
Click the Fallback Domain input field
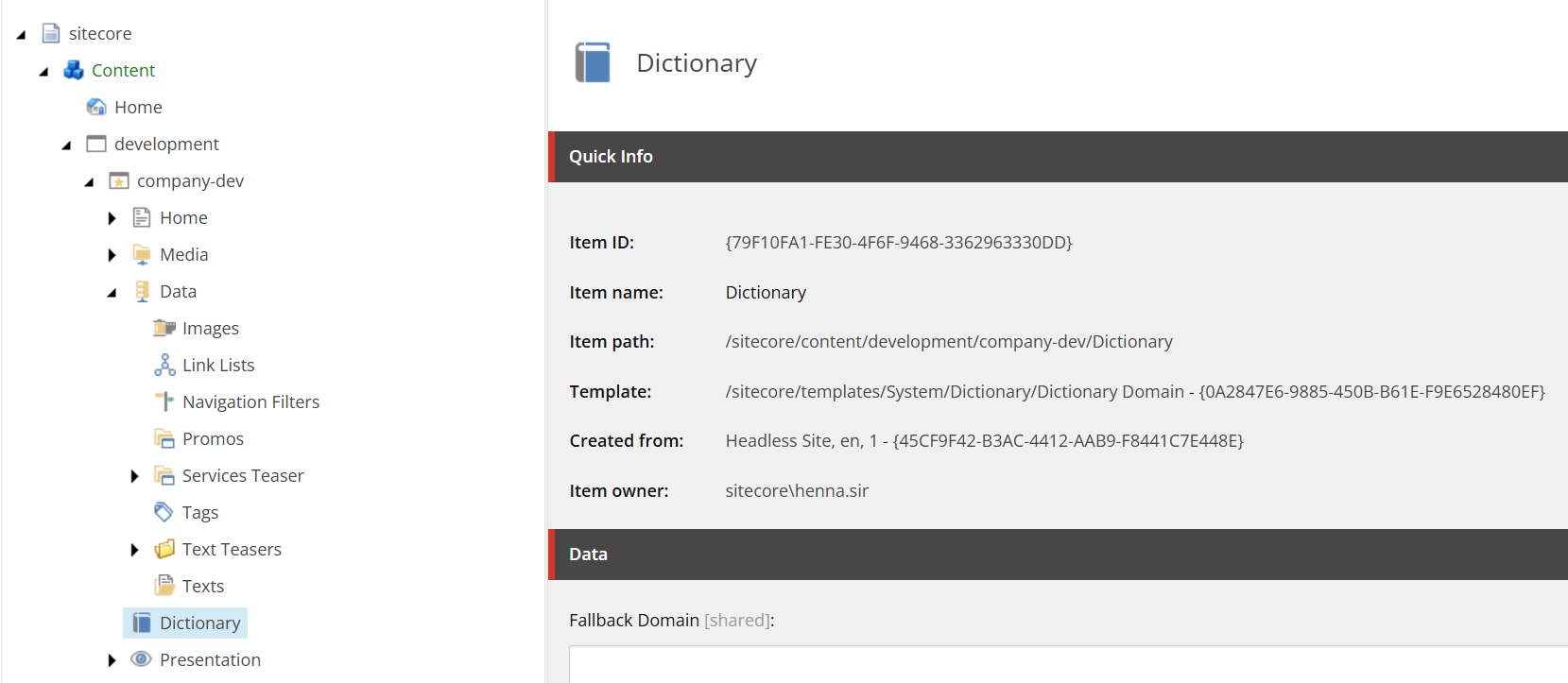[x=1068, y=665]
